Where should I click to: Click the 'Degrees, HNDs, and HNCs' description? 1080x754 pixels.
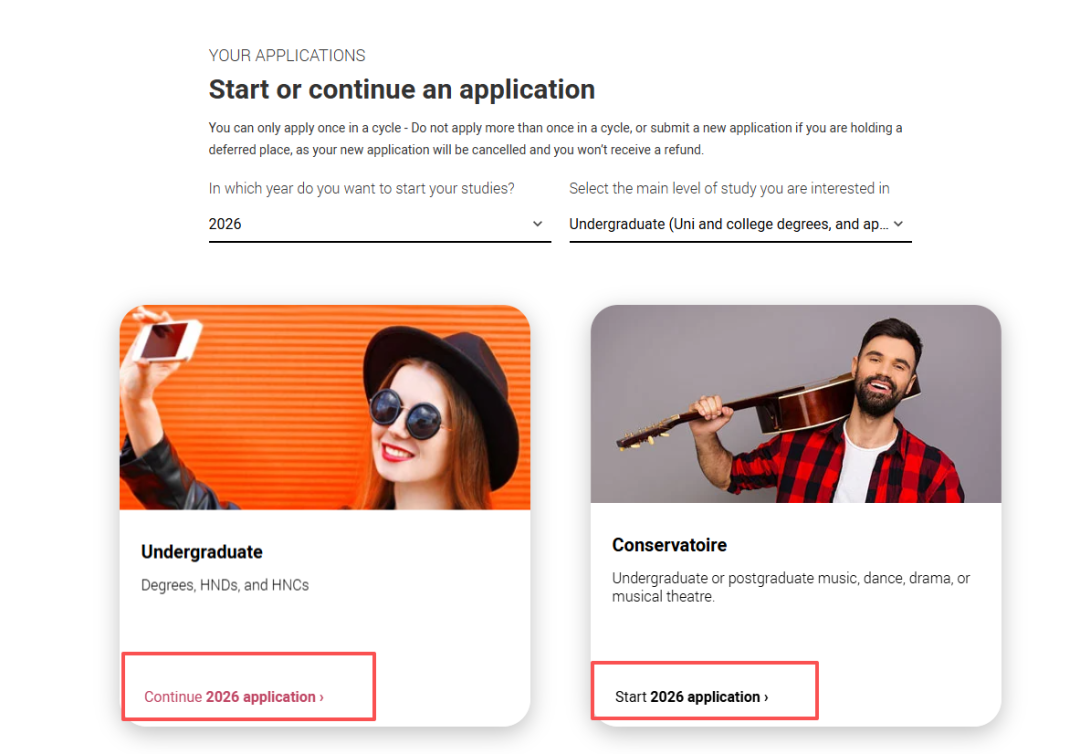(x=225, y=585)
